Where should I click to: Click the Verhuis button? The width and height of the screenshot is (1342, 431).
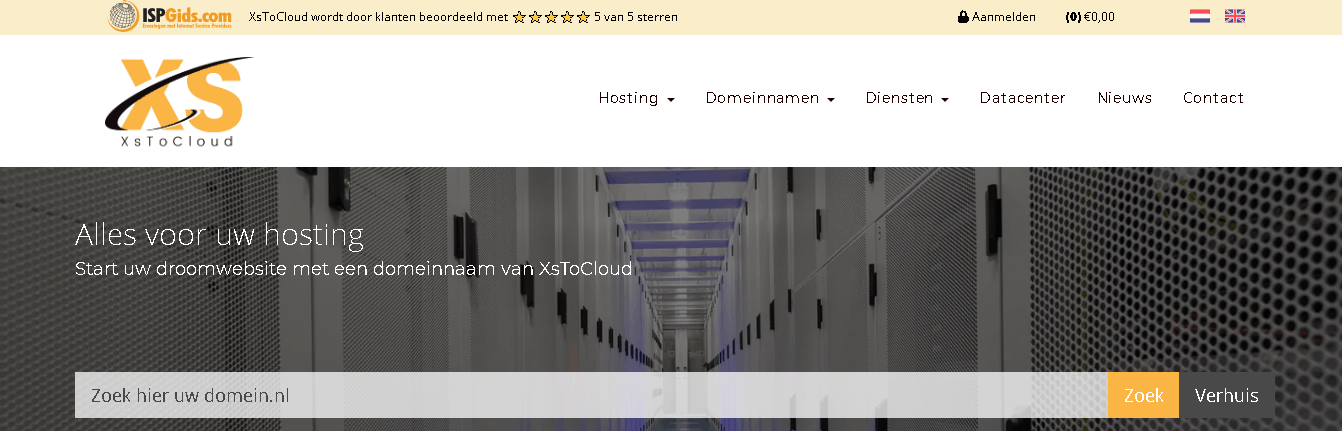tap(1226, 395)
